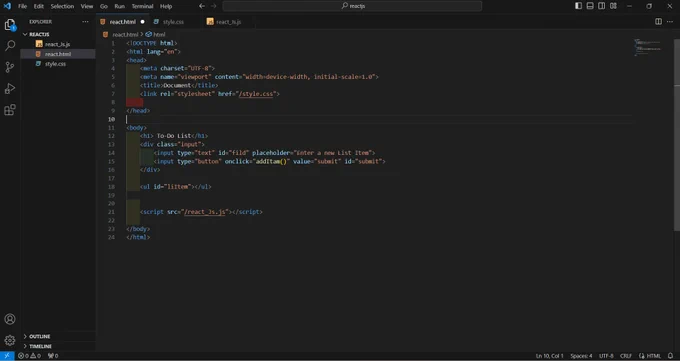The height and width of the screenshot is (361, 680).
Task: Split the editor to the right
Action: 658,22
